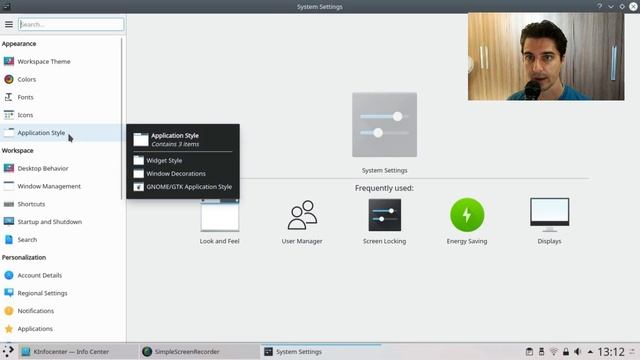
Task: Expand hidden system tray icons arrow
Action: [x=590, y=351]
